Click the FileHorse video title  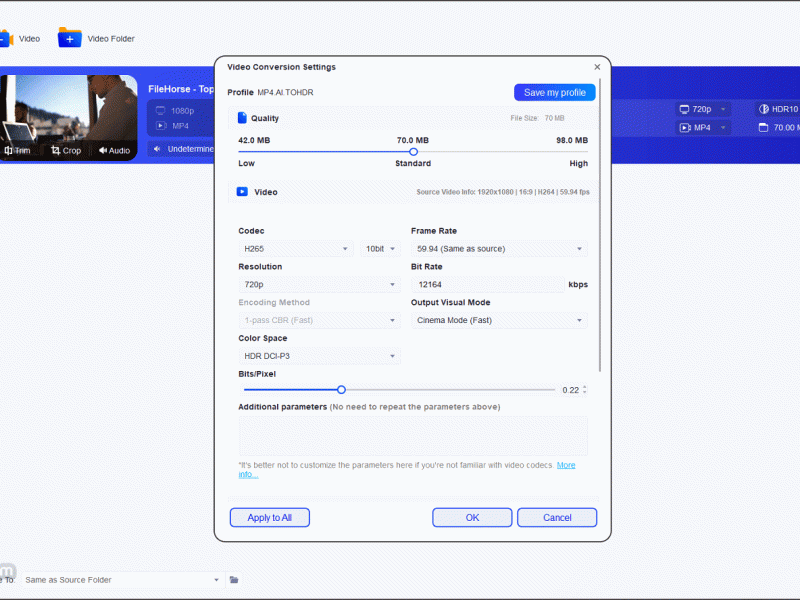181,89
